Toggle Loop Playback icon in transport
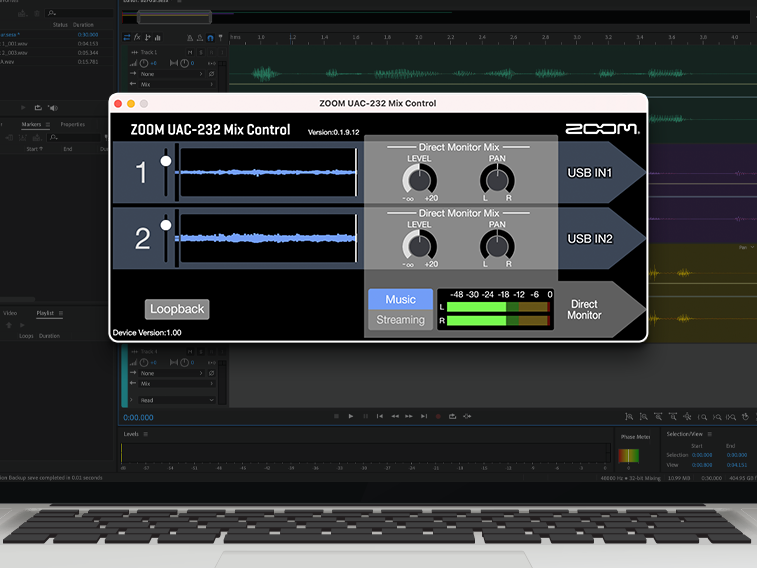 pos(452,416)
